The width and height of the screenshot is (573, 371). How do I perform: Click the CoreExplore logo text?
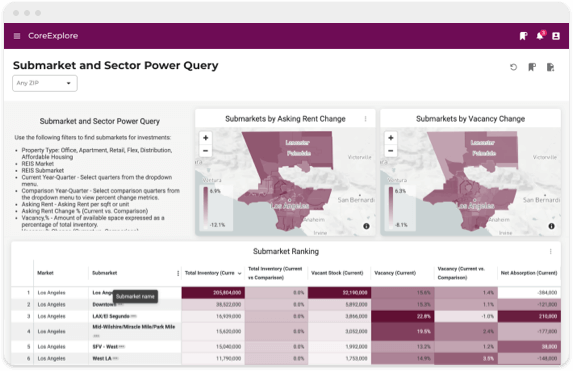tap(53, 36)
